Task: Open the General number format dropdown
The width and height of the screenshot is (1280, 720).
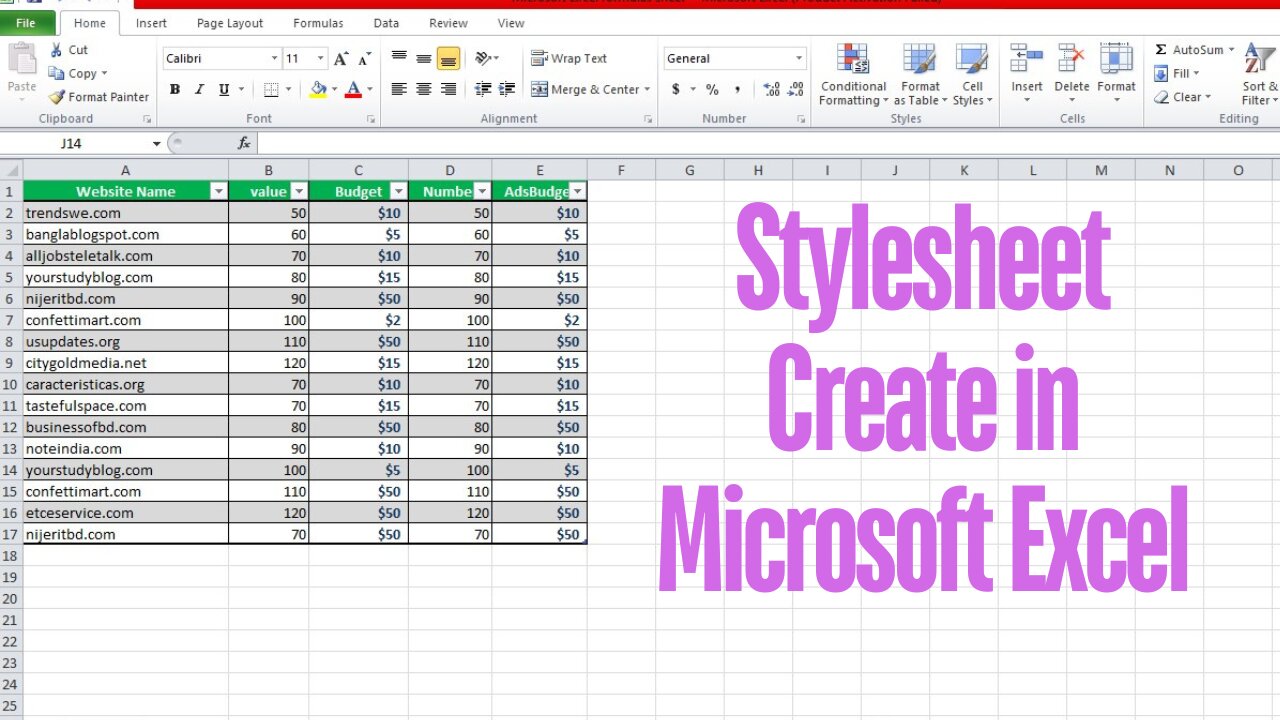Action: click(798, 59)
